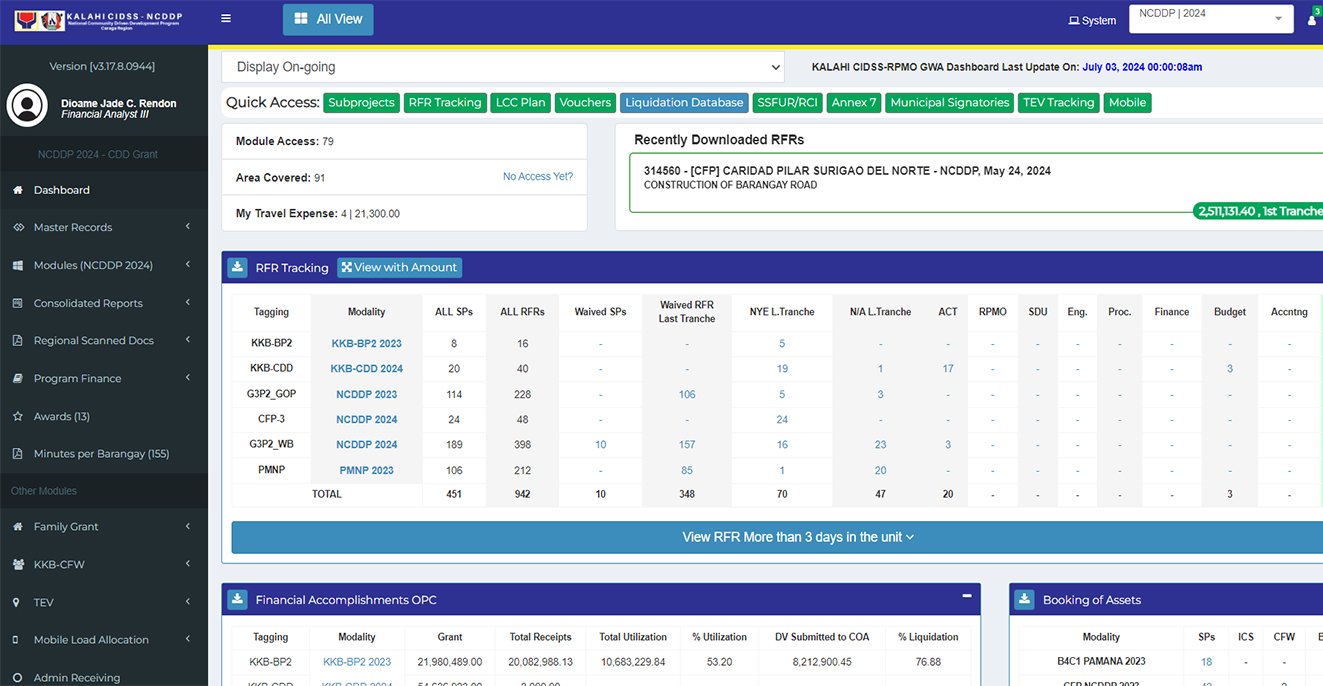The image size is (1323, 686).
Task: Click the No Access Yet? link
Action: pos(538,176)
